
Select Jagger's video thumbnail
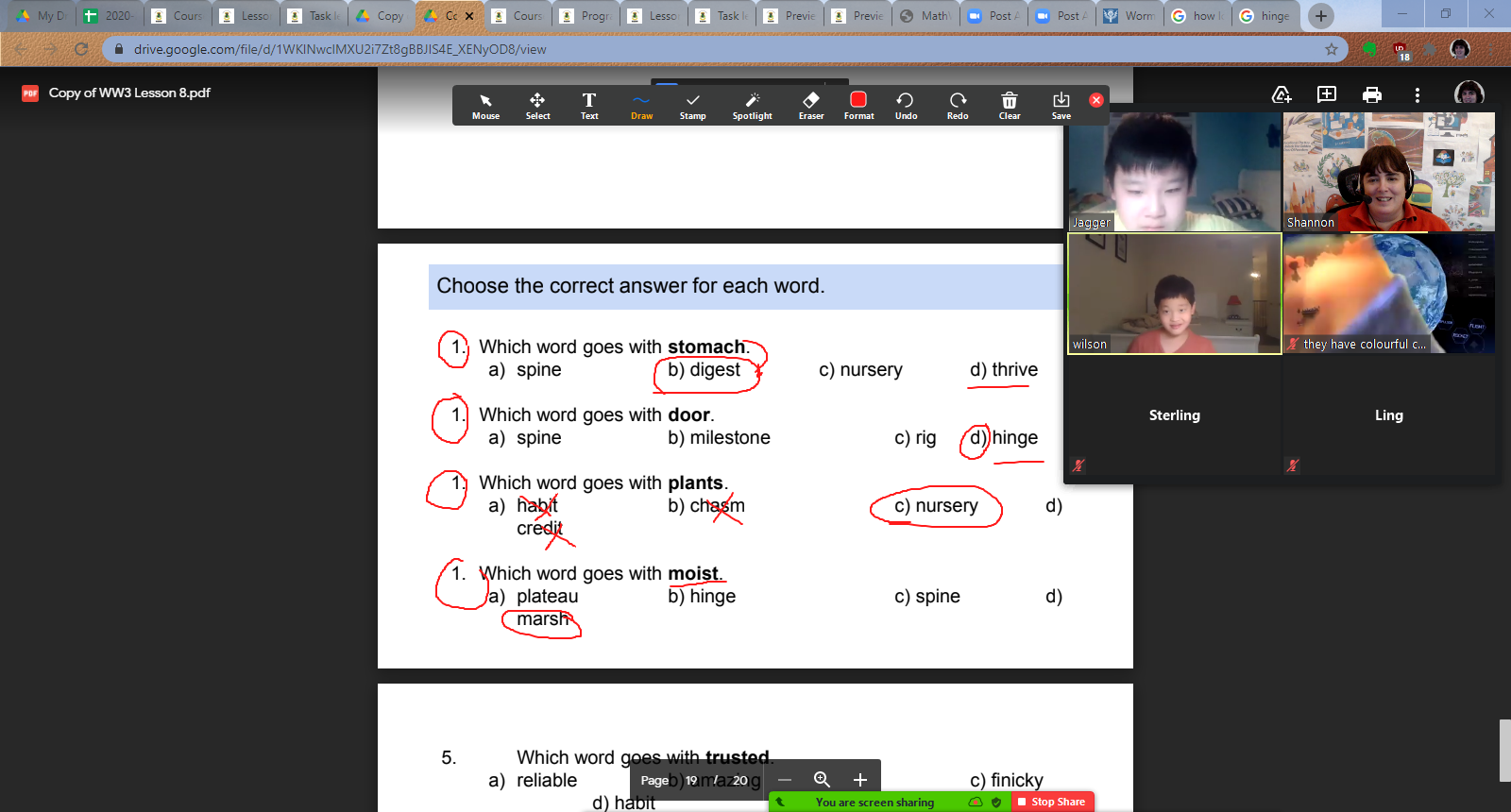pos(1174,172)
